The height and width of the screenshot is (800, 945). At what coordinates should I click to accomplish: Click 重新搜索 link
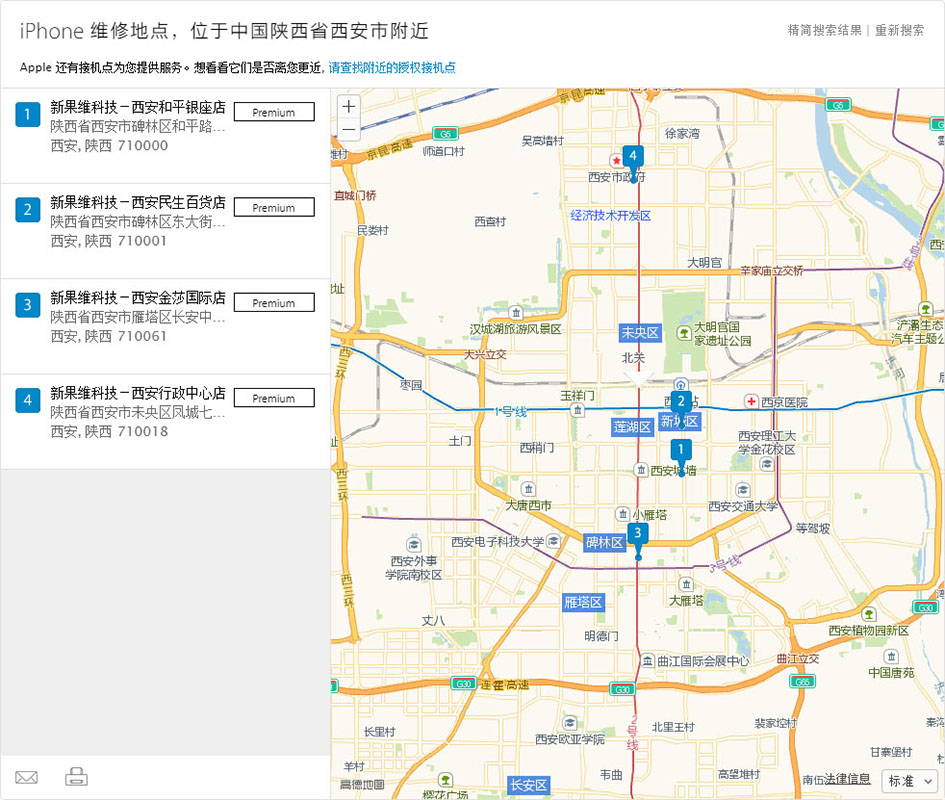click(899, 30)
